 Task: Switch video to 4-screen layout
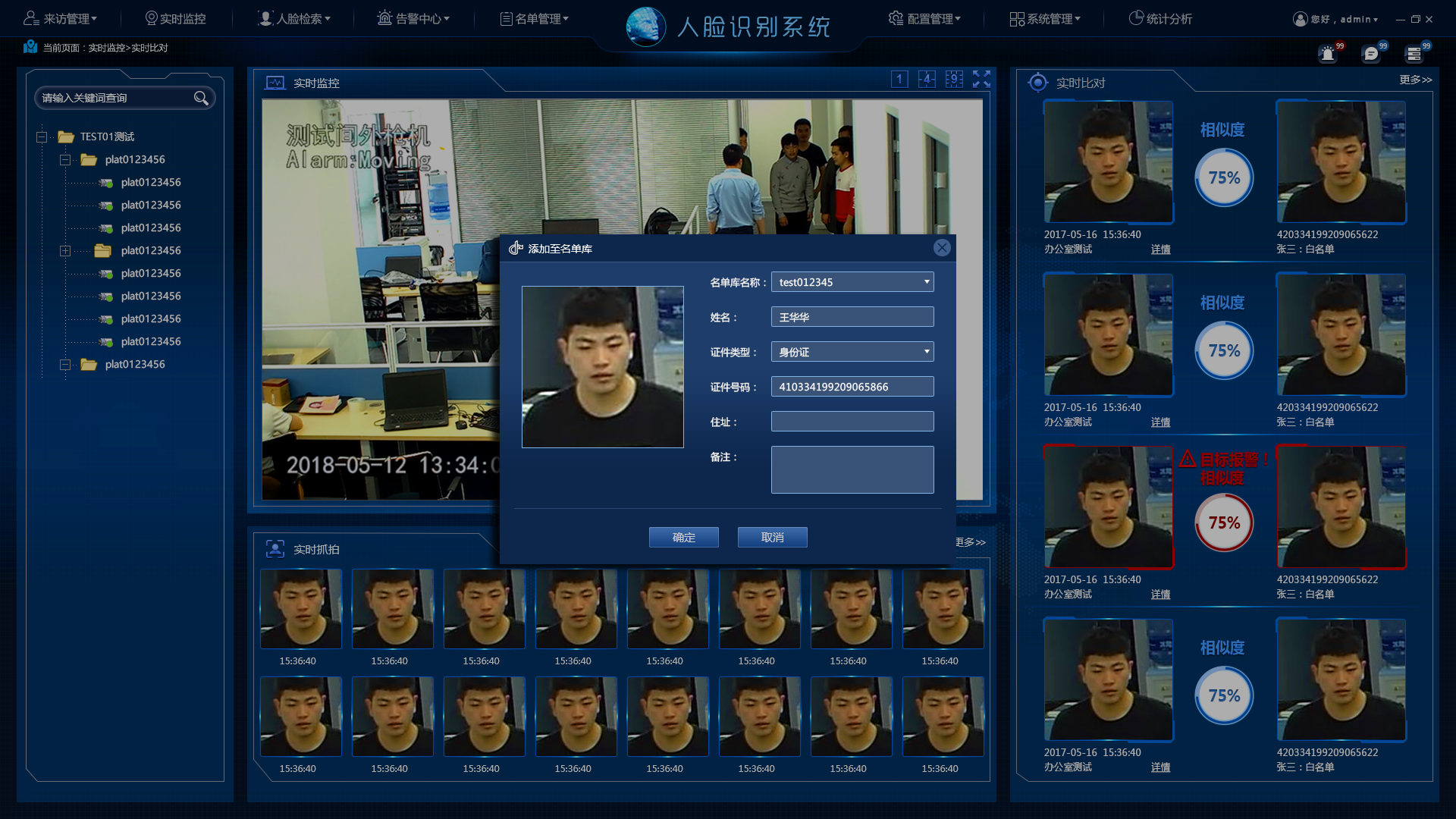(x=927, y=79)
